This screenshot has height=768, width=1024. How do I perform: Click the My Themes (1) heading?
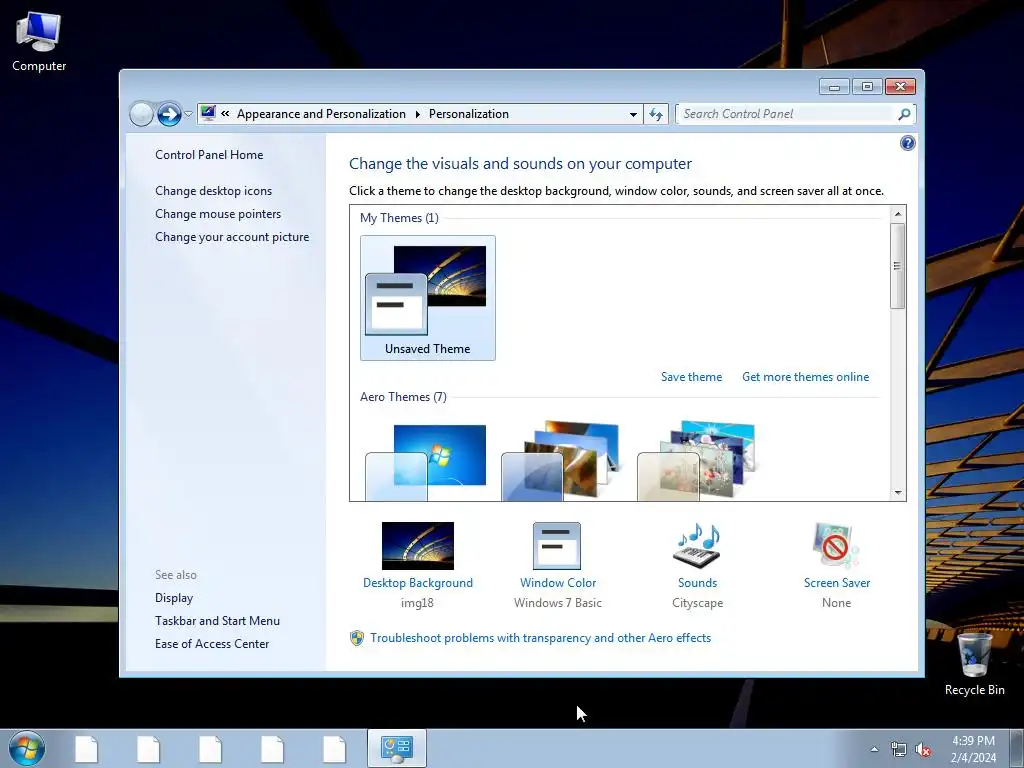point(399,218)
